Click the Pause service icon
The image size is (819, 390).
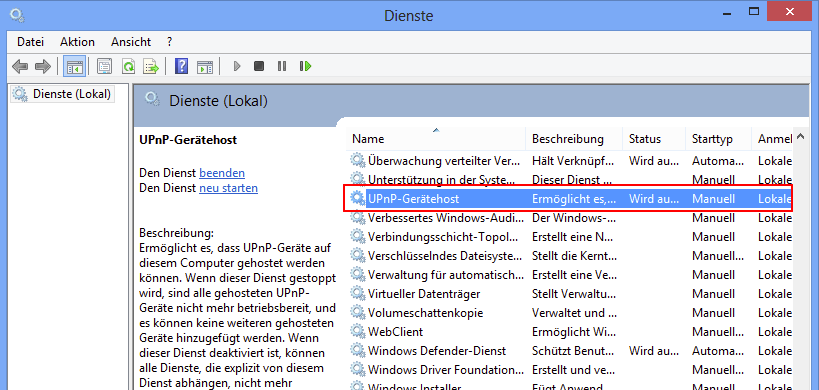(282, 66)
